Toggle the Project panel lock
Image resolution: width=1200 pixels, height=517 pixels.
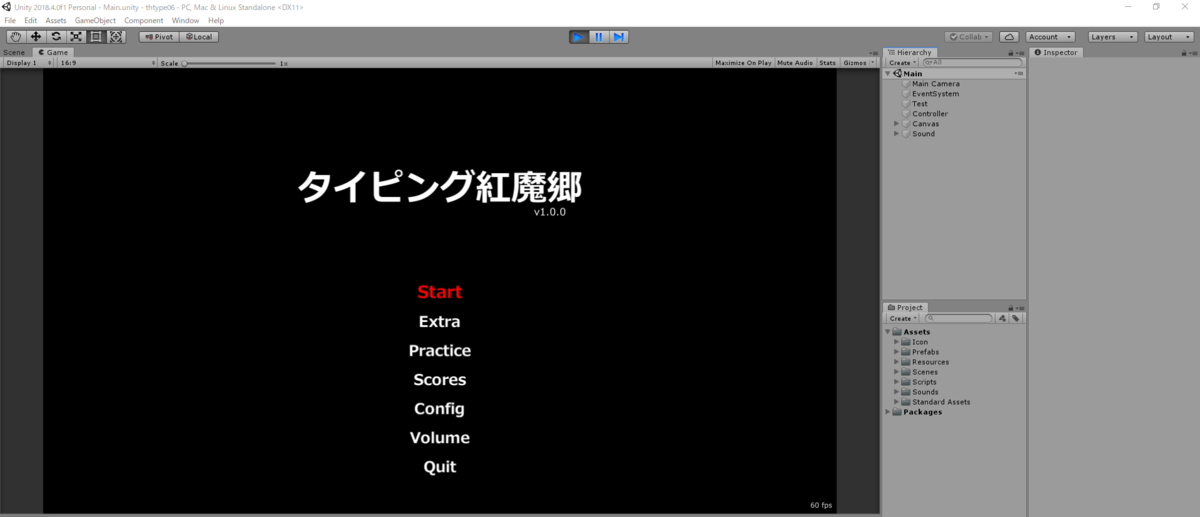coord(1011,307)
